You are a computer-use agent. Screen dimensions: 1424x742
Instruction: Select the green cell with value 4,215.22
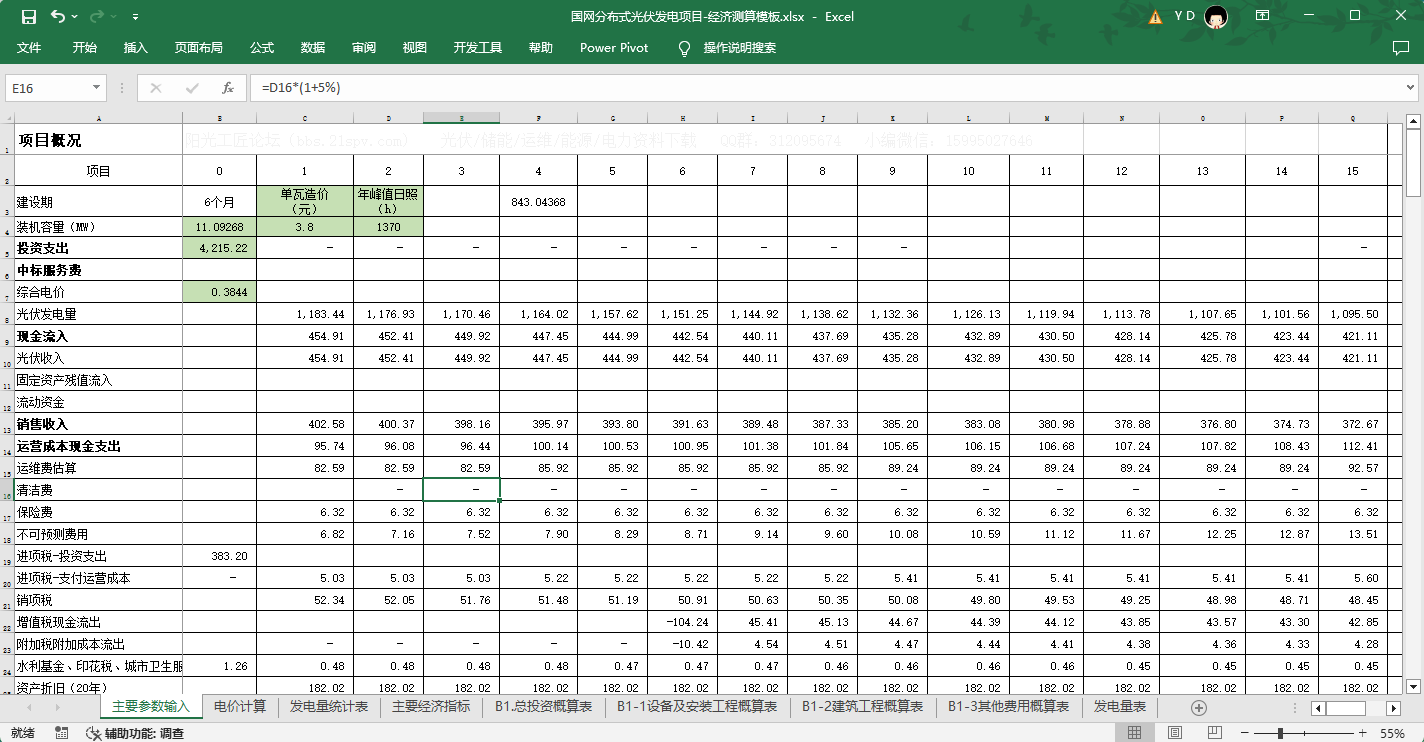pos(219,248)
